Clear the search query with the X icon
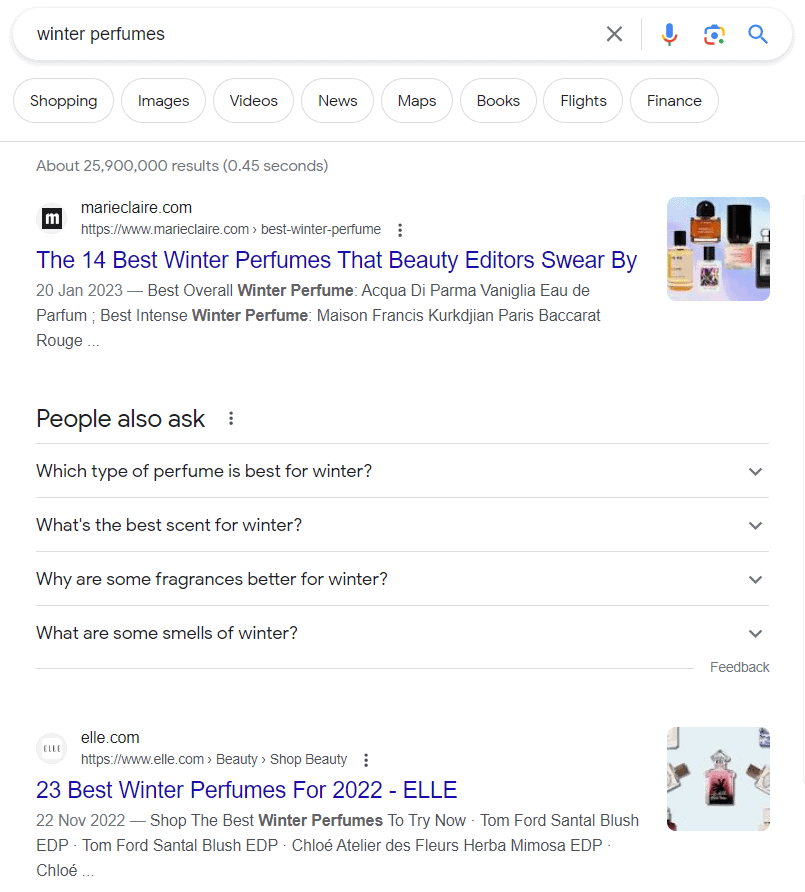 (x=614, y=33)
